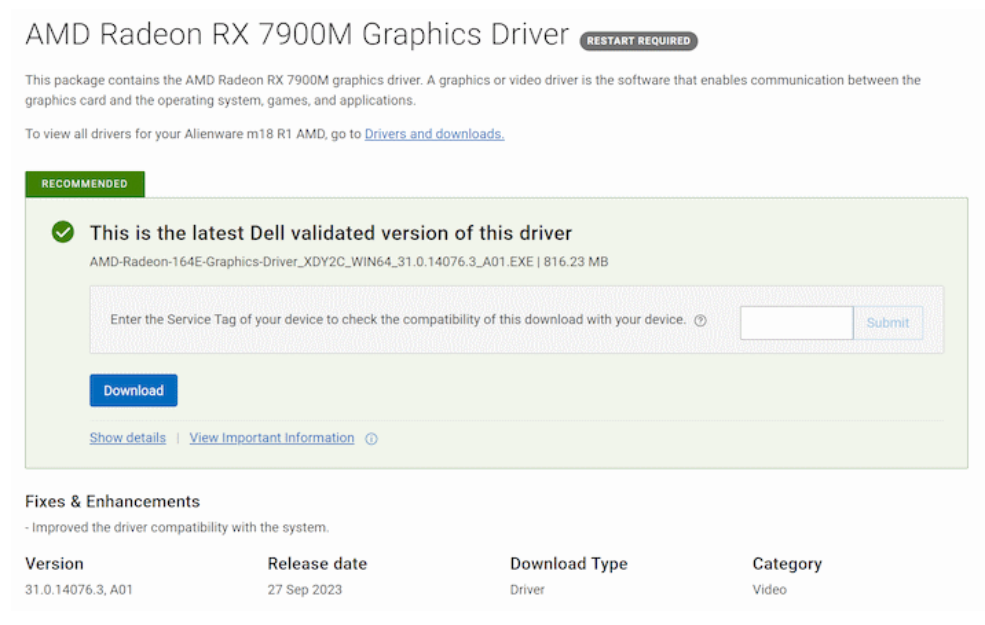Click the version value 31.0.14076.3, A01
This screenshot has height=625, width=985.
[x=79, y=589]
